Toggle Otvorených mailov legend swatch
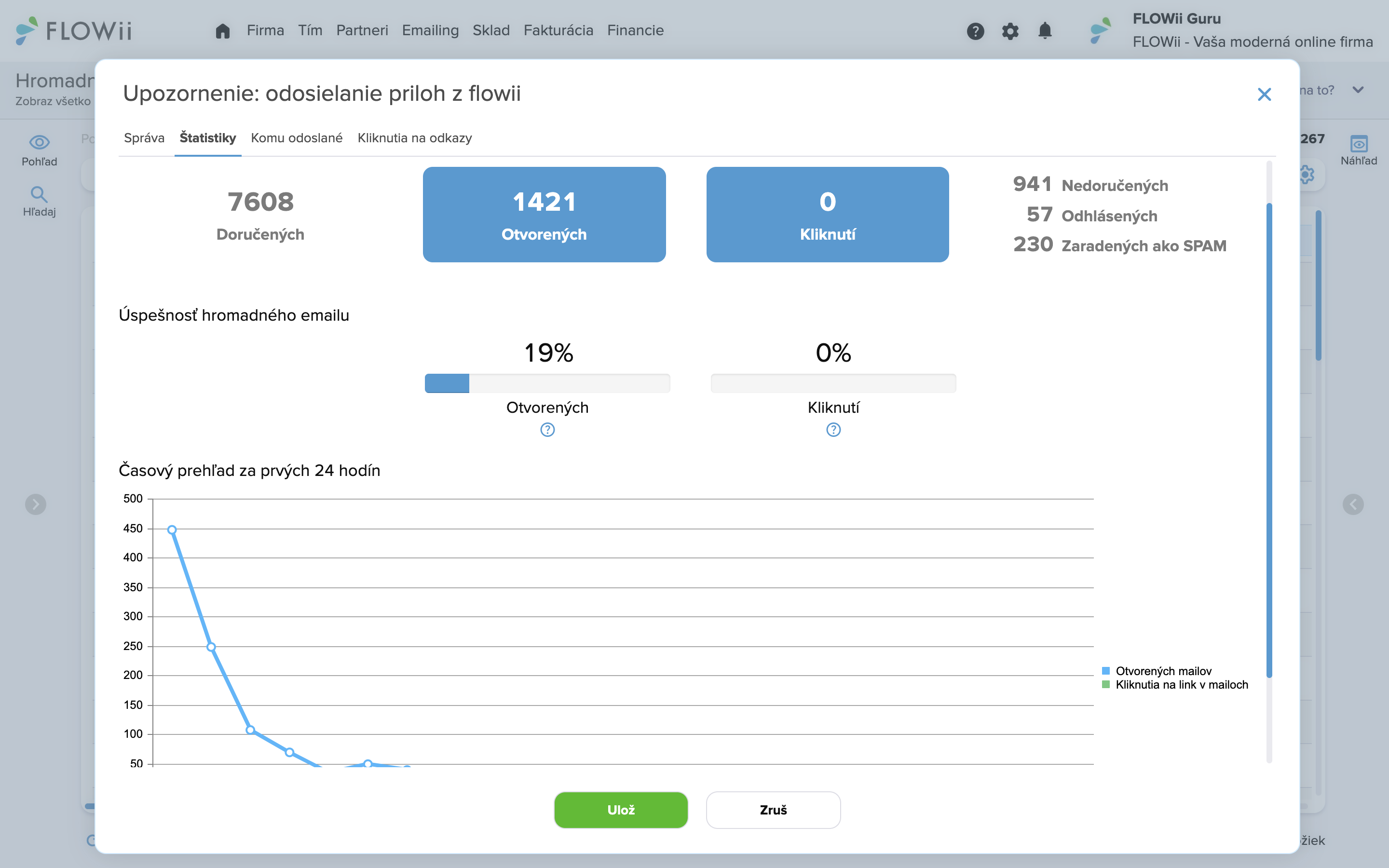Viewport: 1389px width, 868px height. pos(1105,670)
